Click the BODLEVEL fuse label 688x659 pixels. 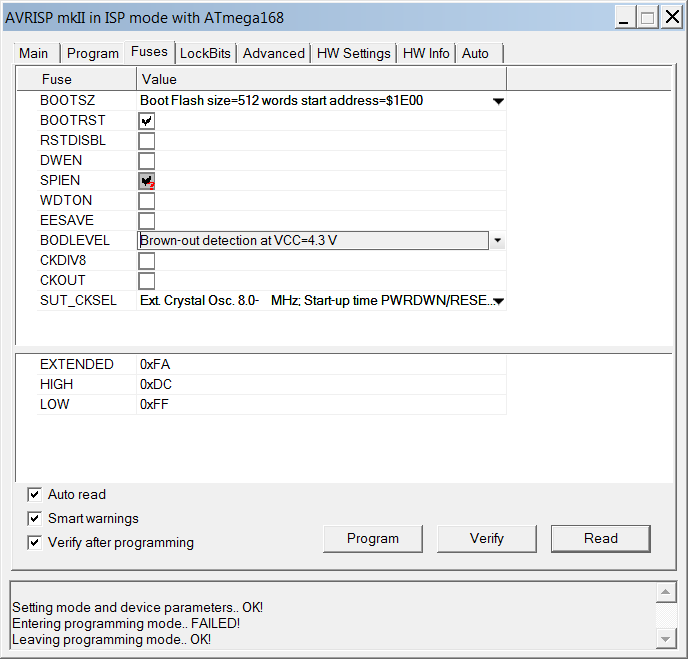point(75,240)
